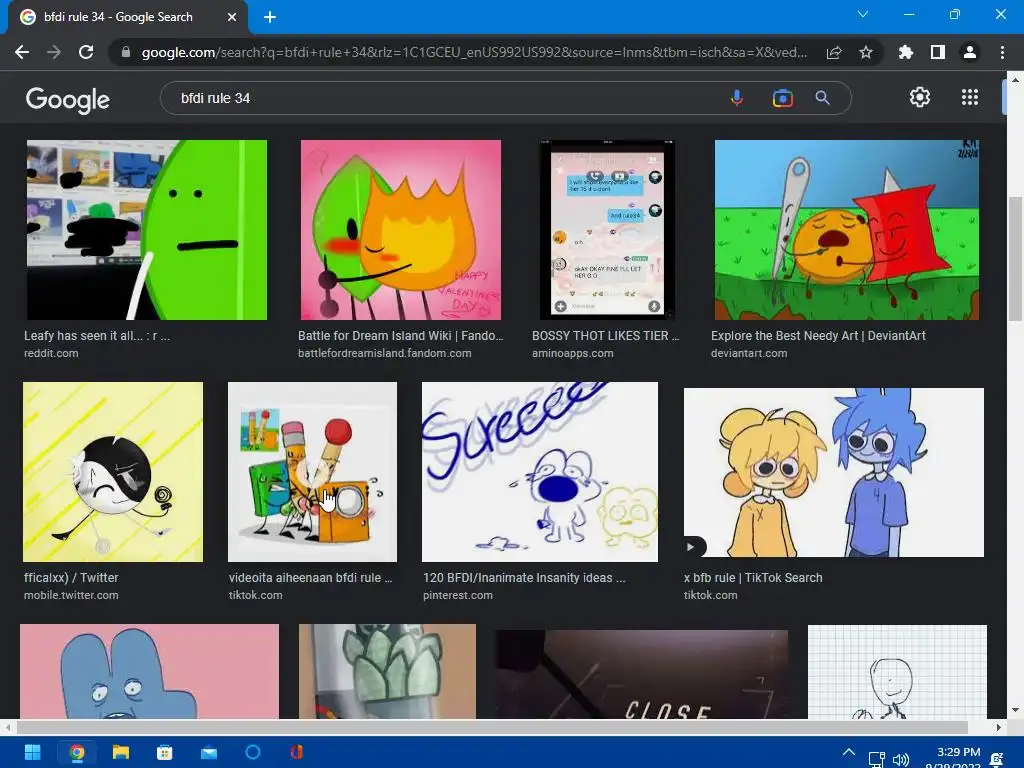Open Microsoft Store from the taskbar
Viewport: 1024px width, 768px height.
(x=165, y=753)
